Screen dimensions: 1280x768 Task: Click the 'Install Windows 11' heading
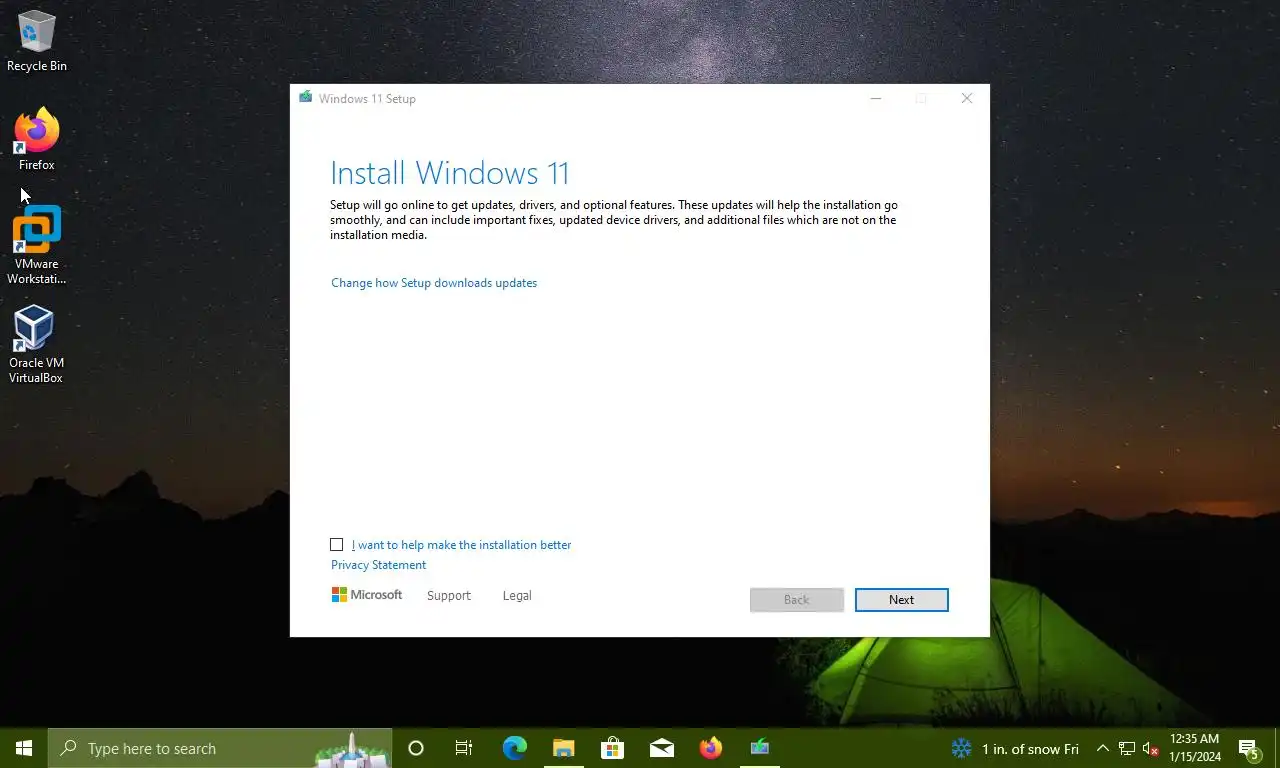pyautogui.click(x=450, y=173)
